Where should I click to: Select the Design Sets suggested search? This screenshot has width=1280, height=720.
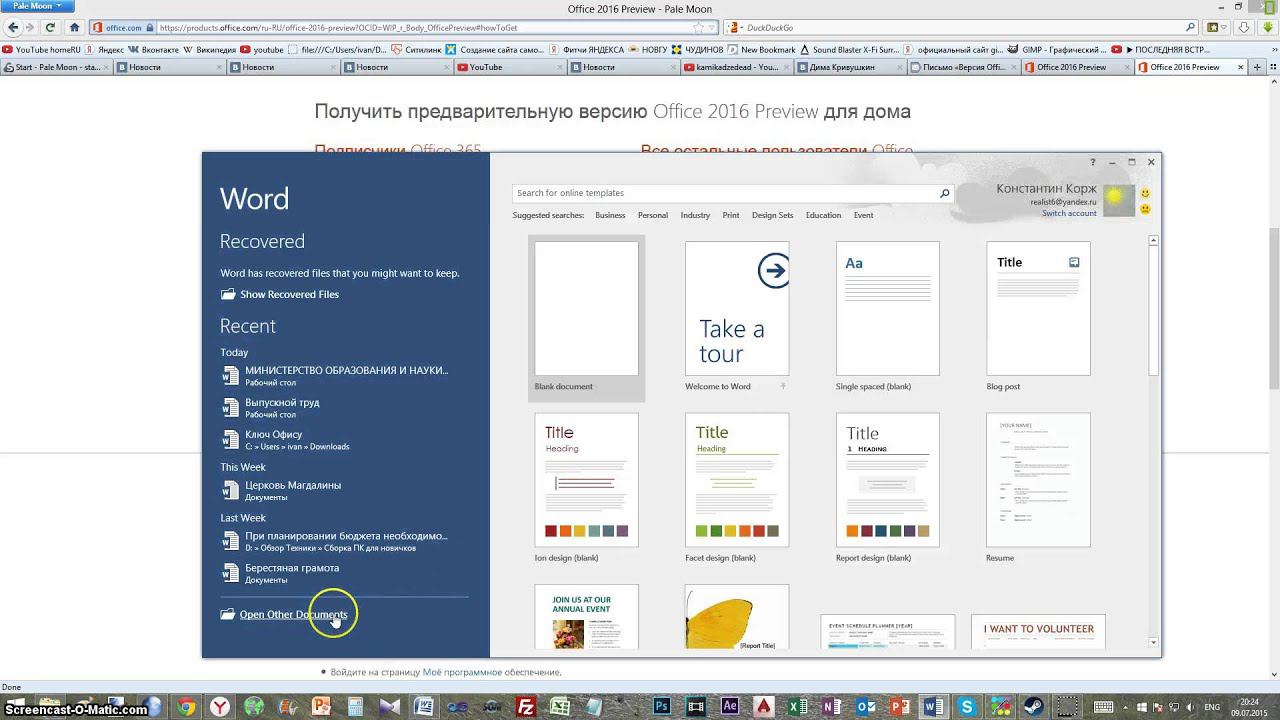pos(772,215)
